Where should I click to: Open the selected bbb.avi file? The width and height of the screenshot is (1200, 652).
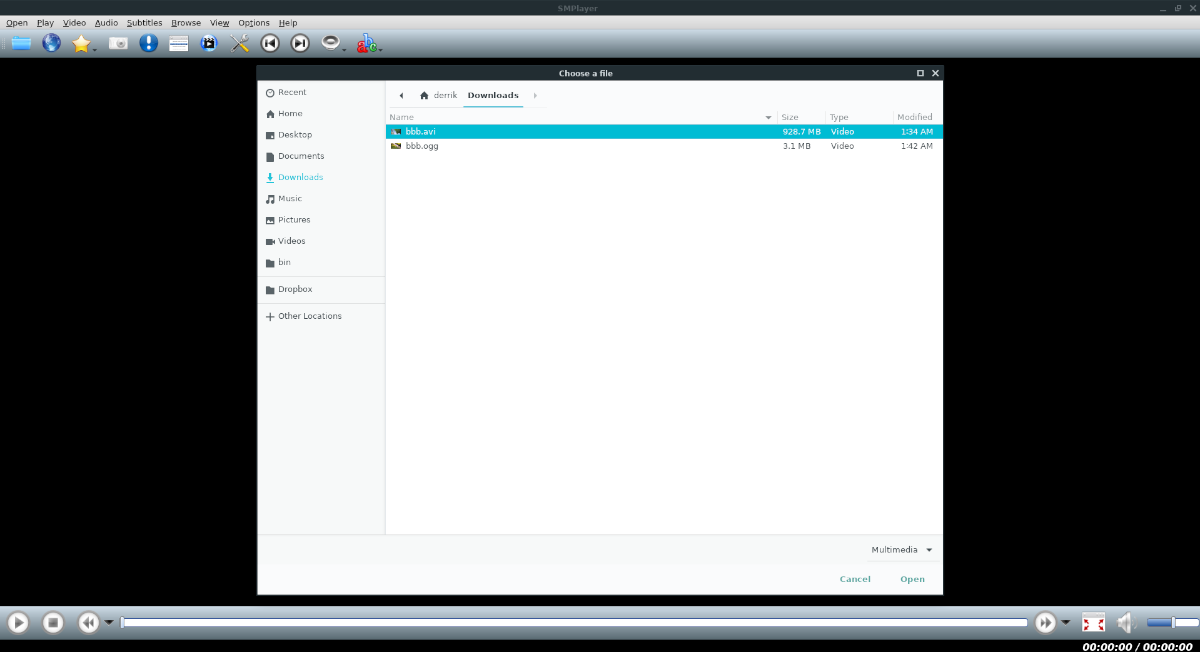coord(911,579)
